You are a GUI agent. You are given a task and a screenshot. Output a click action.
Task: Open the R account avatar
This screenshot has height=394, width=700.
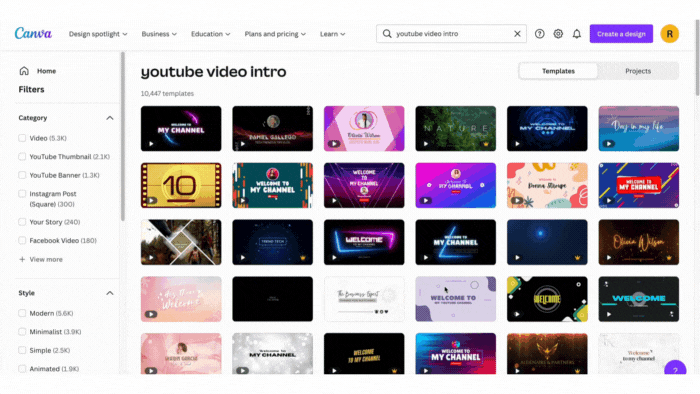(x=669, y=34)
